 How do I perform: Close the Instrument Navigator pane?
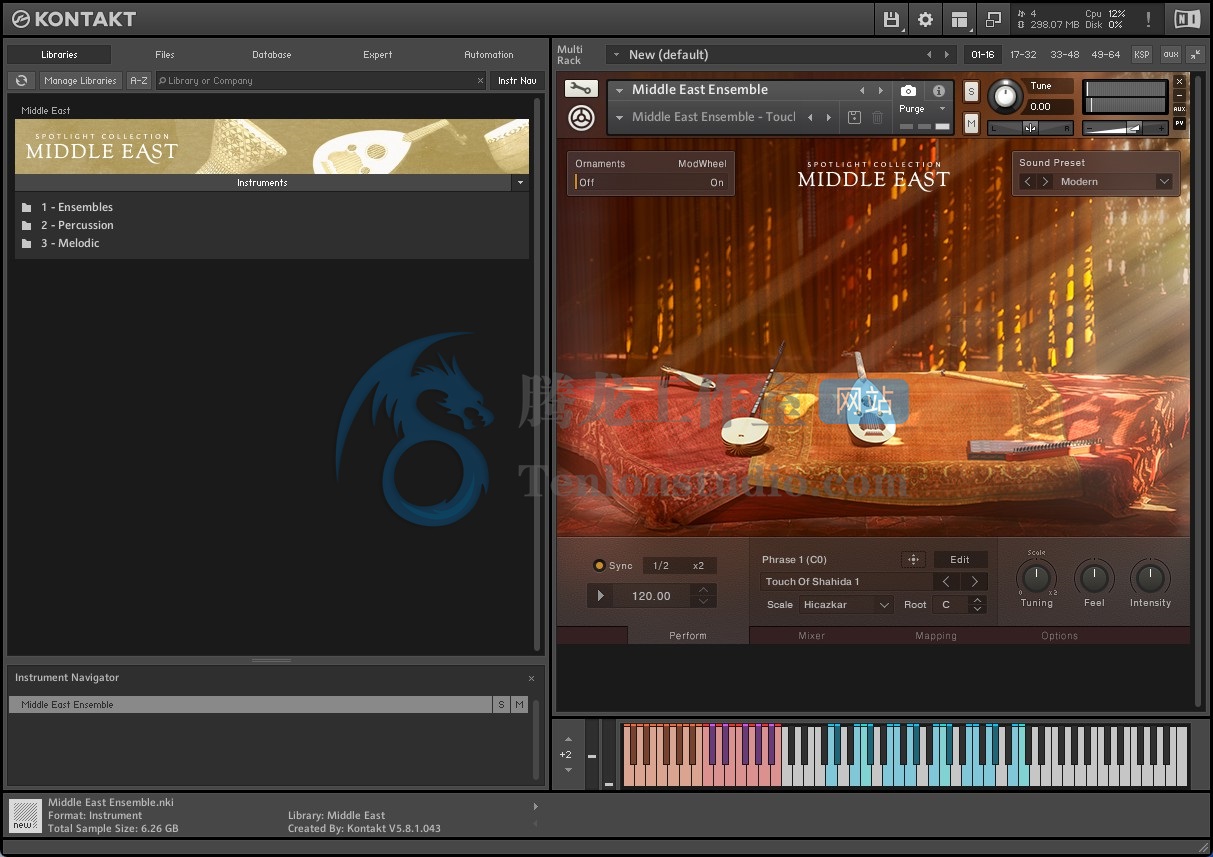point(531,678)
